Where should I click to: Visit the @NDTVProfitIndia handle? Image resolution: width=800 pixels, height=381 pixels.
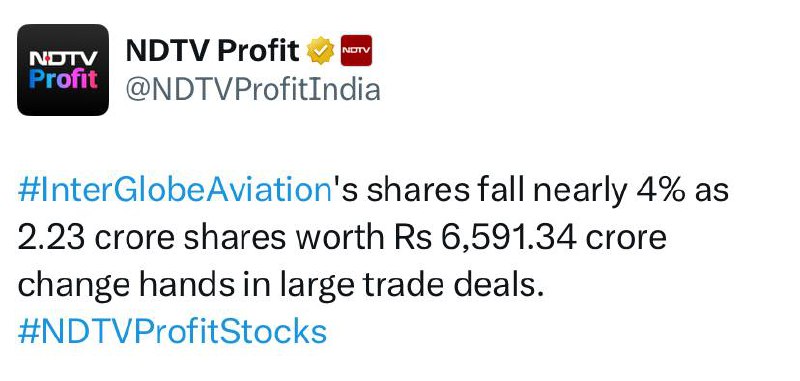pos(253,89)
